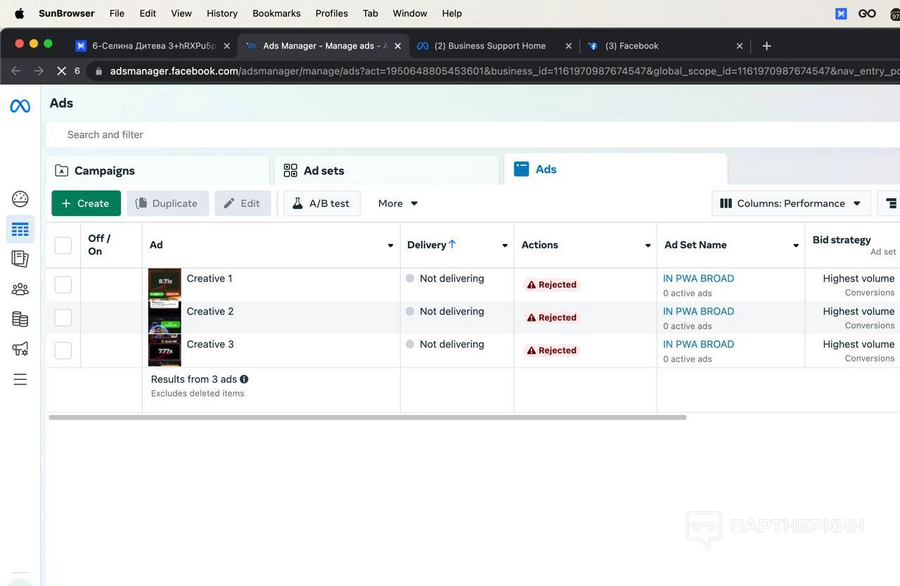Open the Columns: Performance dropdown

[790, 203]
